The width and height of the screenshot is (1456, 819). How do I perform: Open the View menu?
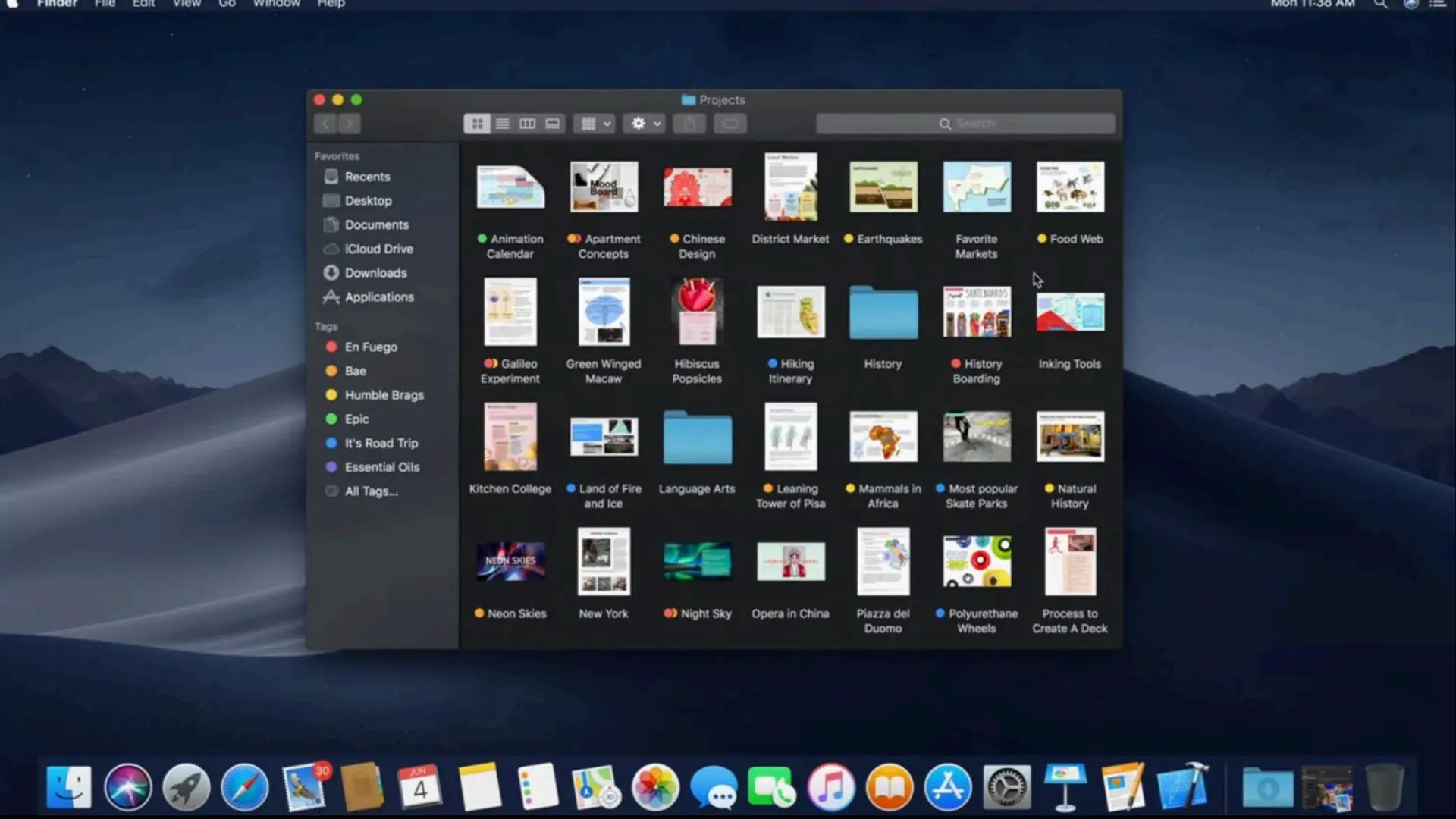(x=187, y=4)
